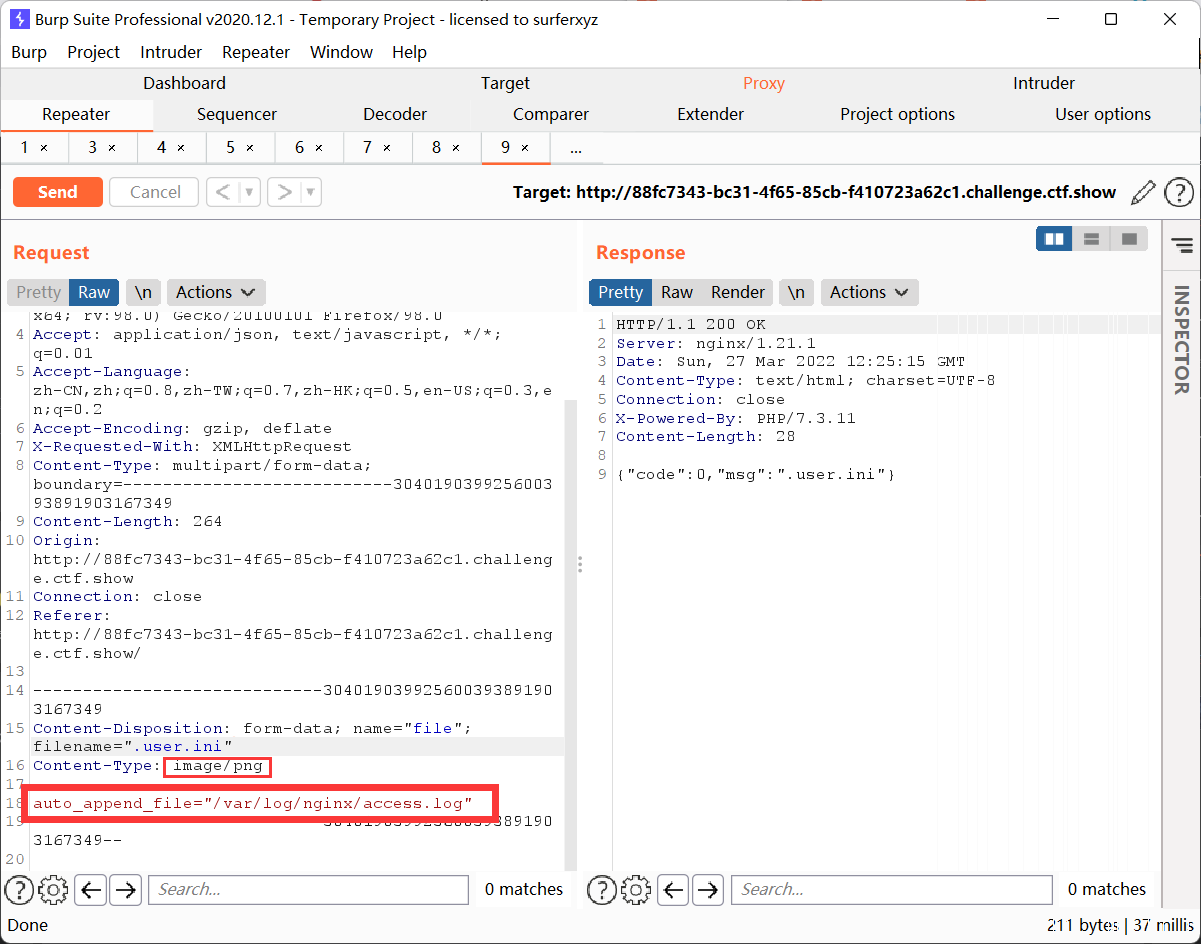Click the Response search input field
The image size is (1201, 944).
coord(891,889)
